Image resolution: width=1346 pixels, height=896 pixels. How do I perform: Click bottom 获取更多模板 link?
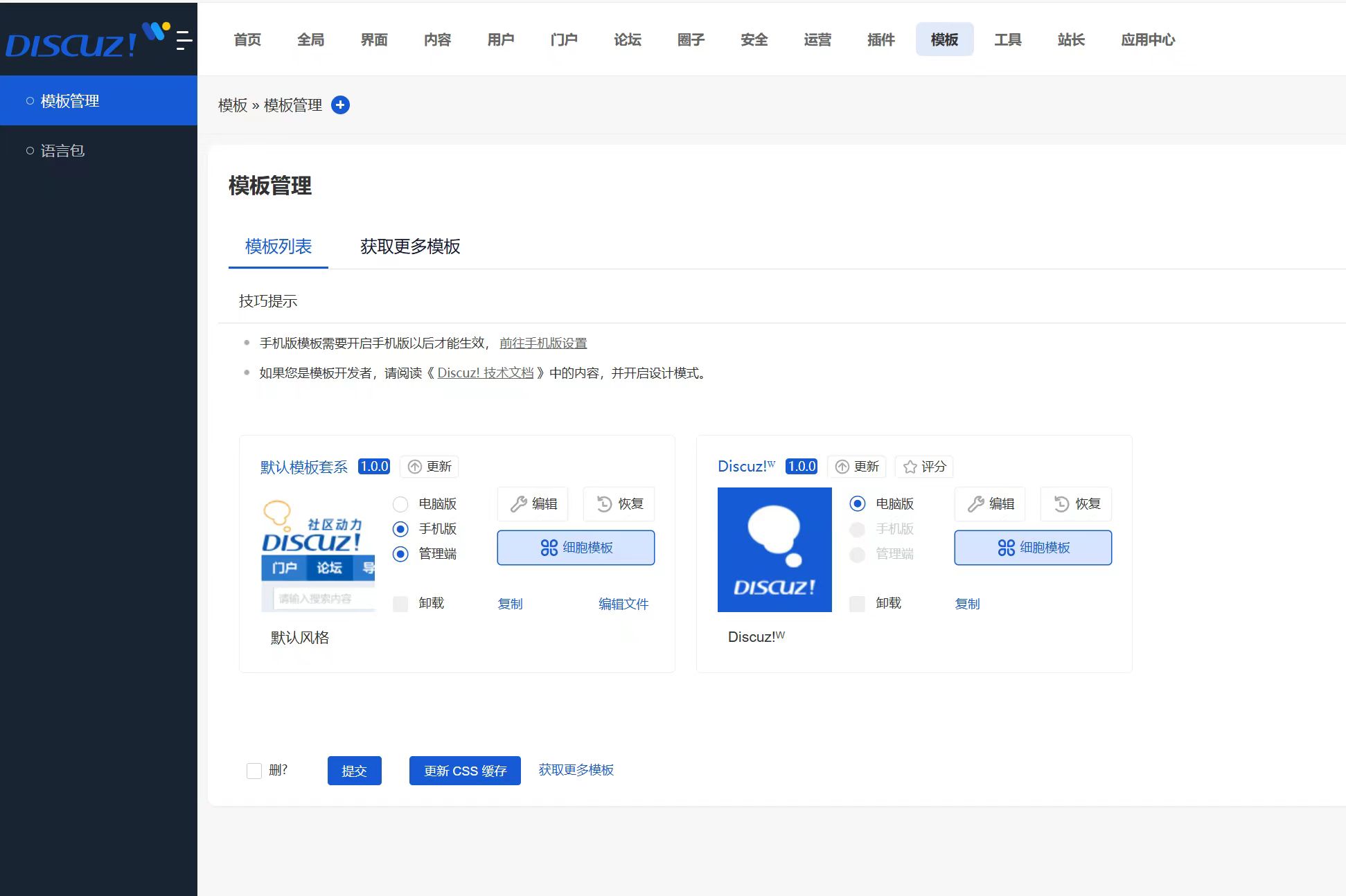(576, 770)
